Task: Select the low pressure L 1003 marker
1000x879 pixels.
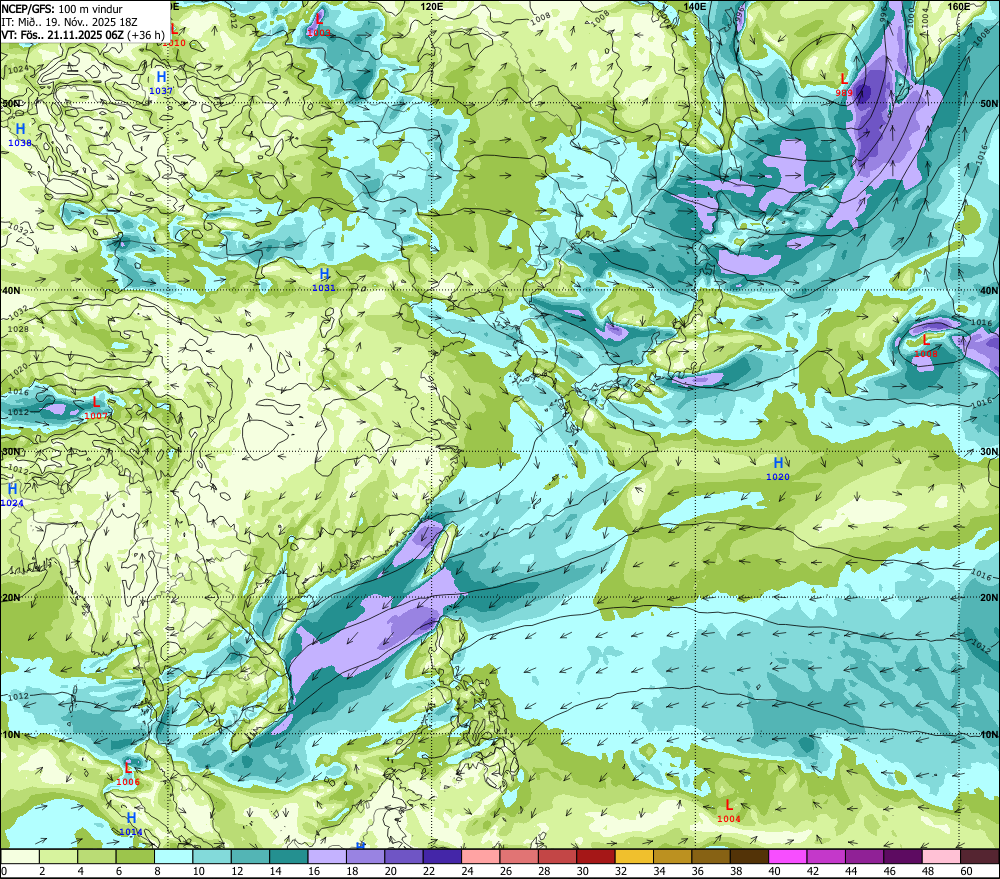Action: (x=319, y=25)
